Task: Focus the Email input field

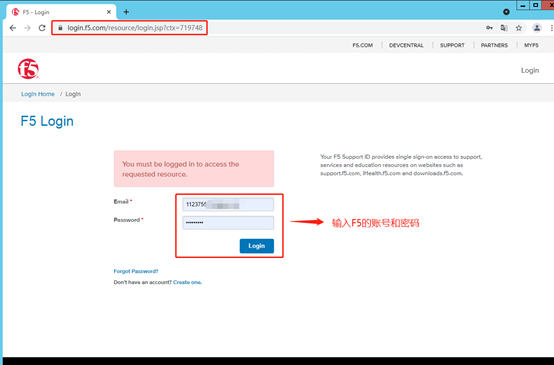Action: pyautogui.click(x=228, y=205)
